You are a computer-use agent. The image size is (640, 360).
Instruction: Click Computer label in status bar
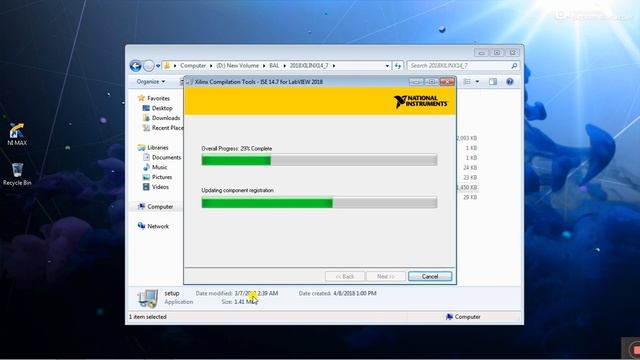tap(467, 317)
